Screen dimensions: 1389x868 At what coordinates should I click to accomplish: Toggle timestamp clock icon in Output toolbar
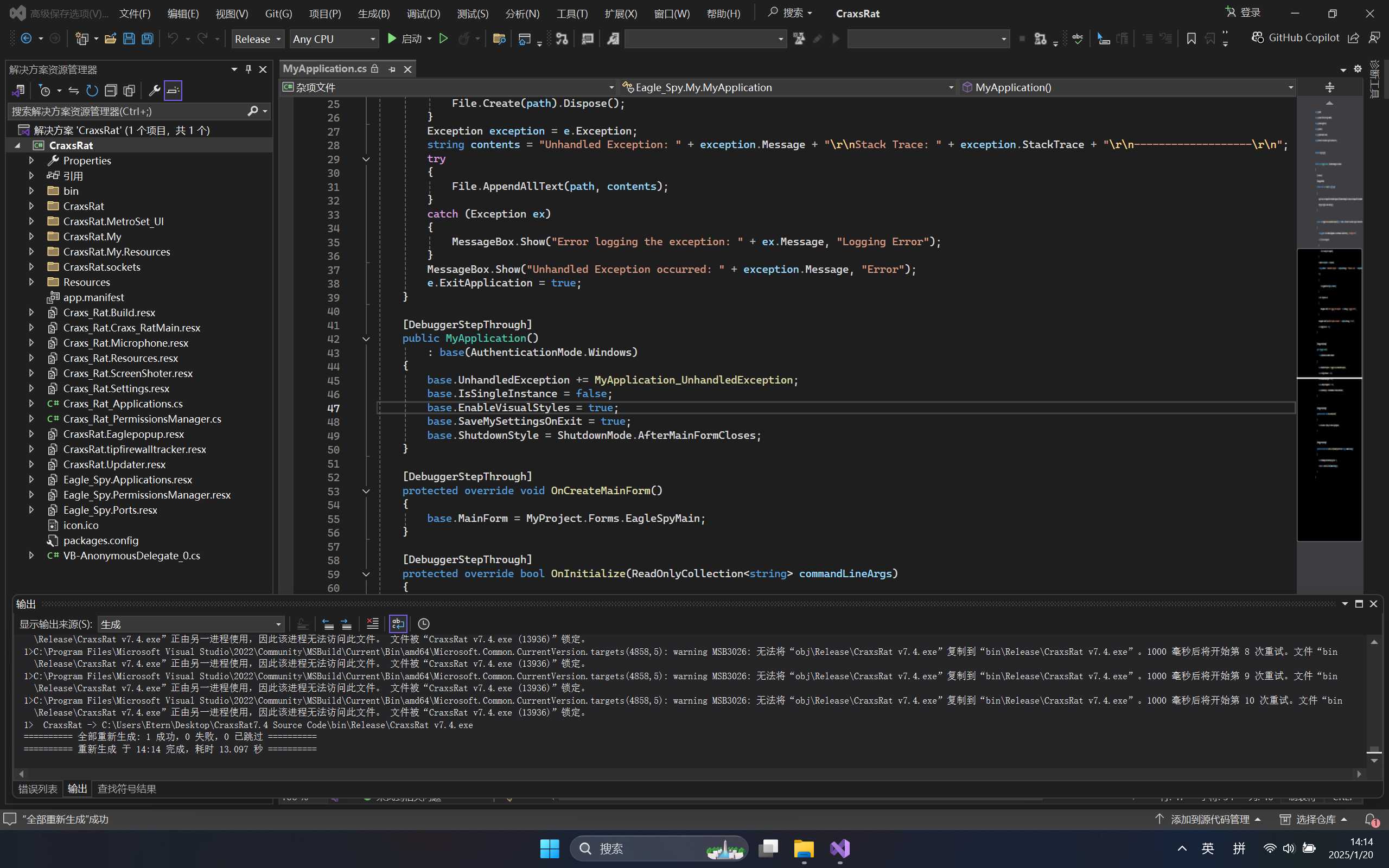424,623
